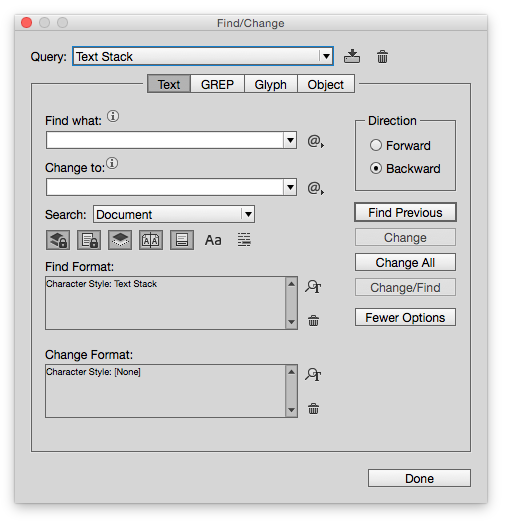Image resolution: width=510 pixels, height=530 pixels.
Task: Toggle Include Locked Layers icon
Action: [58, 240]
